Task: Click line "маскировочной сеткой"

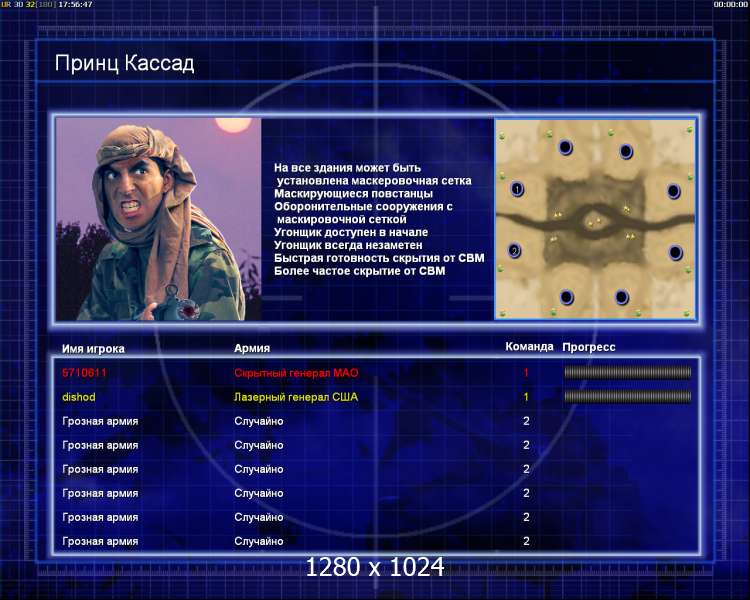Action: [342, 220]
